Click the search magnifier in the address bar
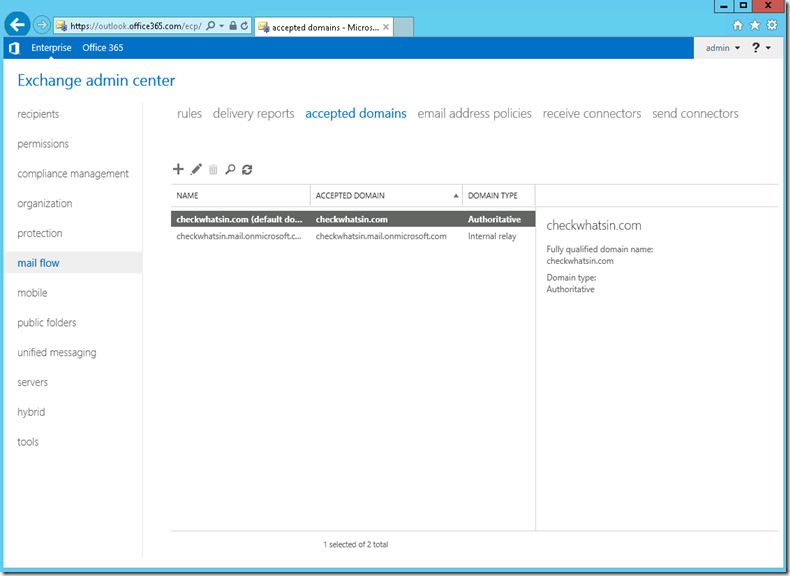 (x=211, y=26)
